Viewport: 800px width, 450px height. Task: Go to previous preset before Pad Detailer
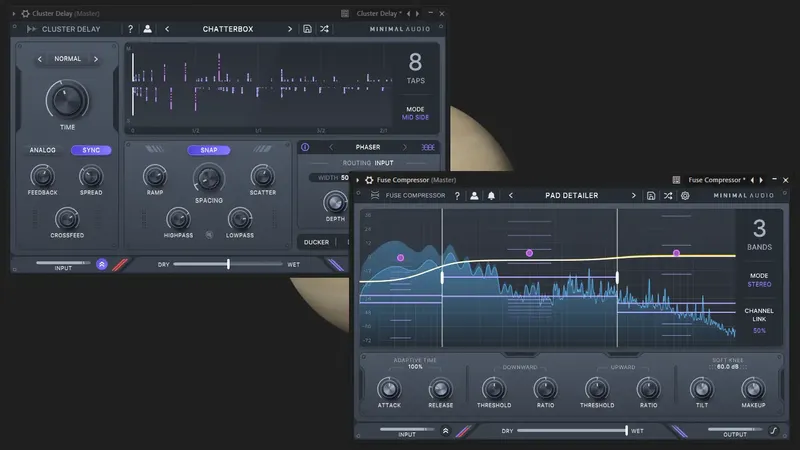click(x=511, y=195)
